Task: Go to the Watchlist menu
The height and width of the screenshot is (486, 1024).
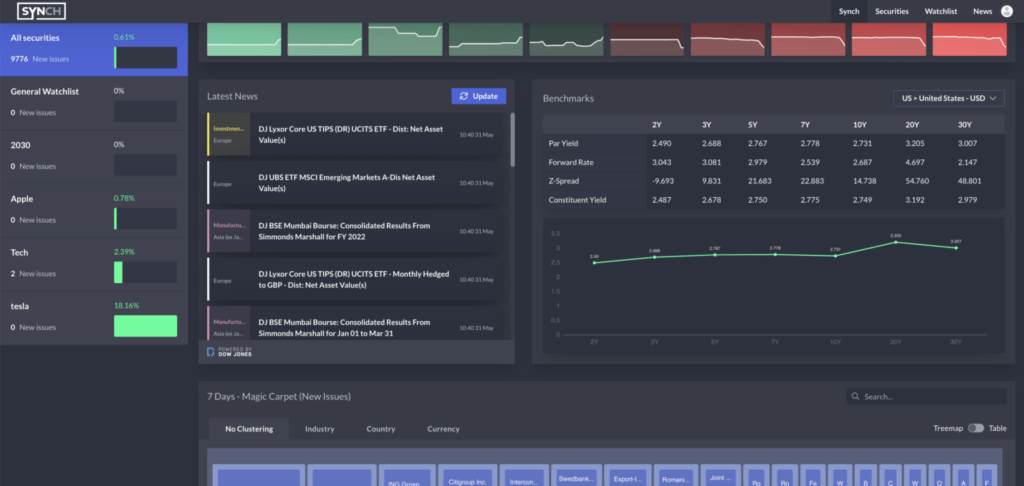Action: click(x=940, y=11)
